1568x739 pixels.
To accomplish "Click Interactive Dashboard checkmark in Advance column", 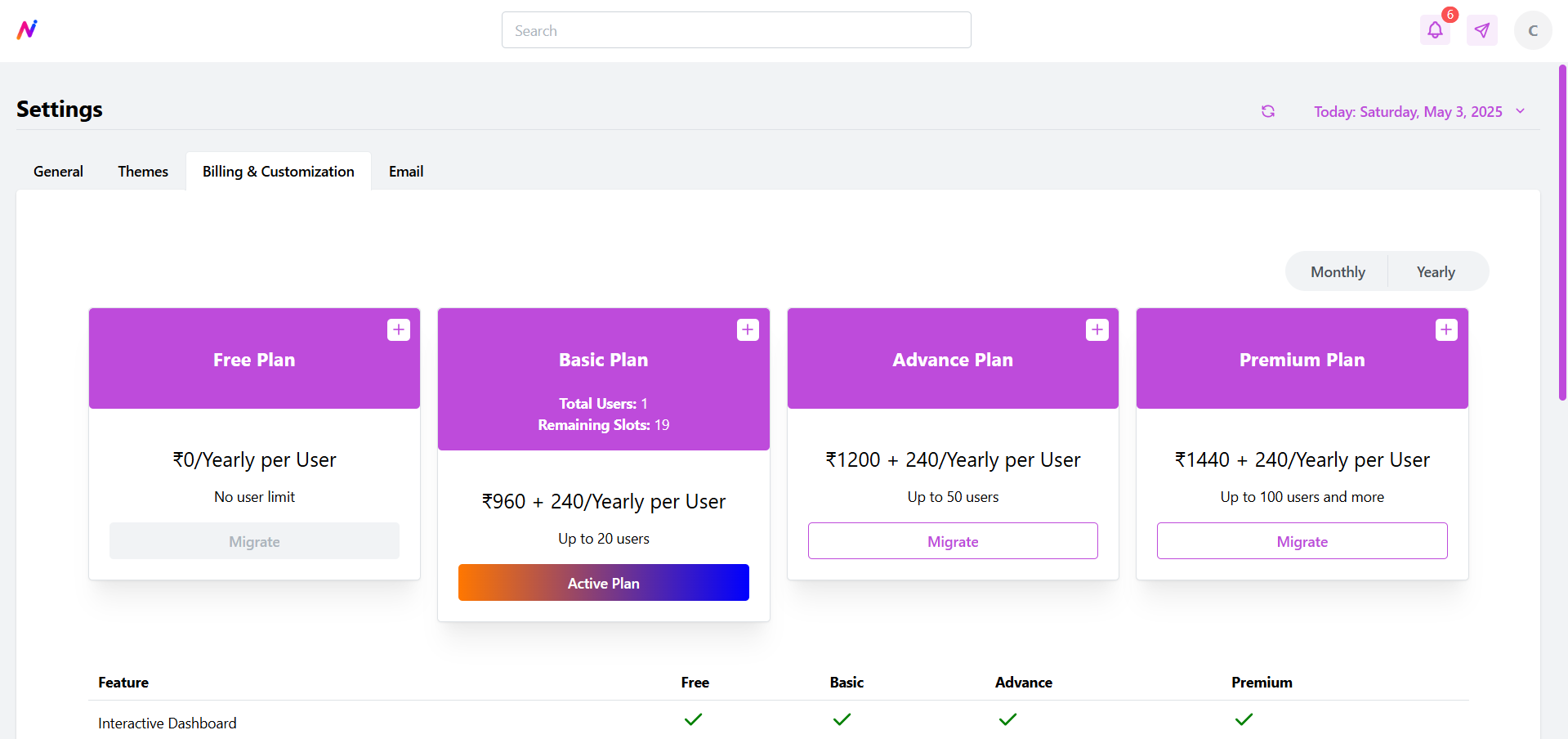I will tap(1008, 719).
